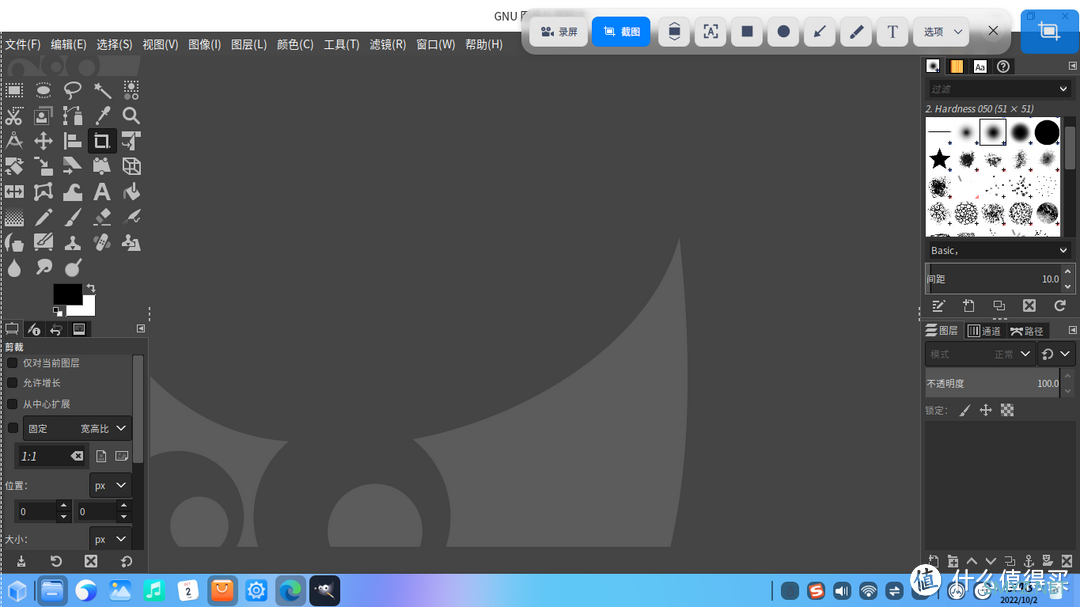This screenshot has height=607, width=1080.
Task: Select the Eraser tool
Action: (102, 218)
